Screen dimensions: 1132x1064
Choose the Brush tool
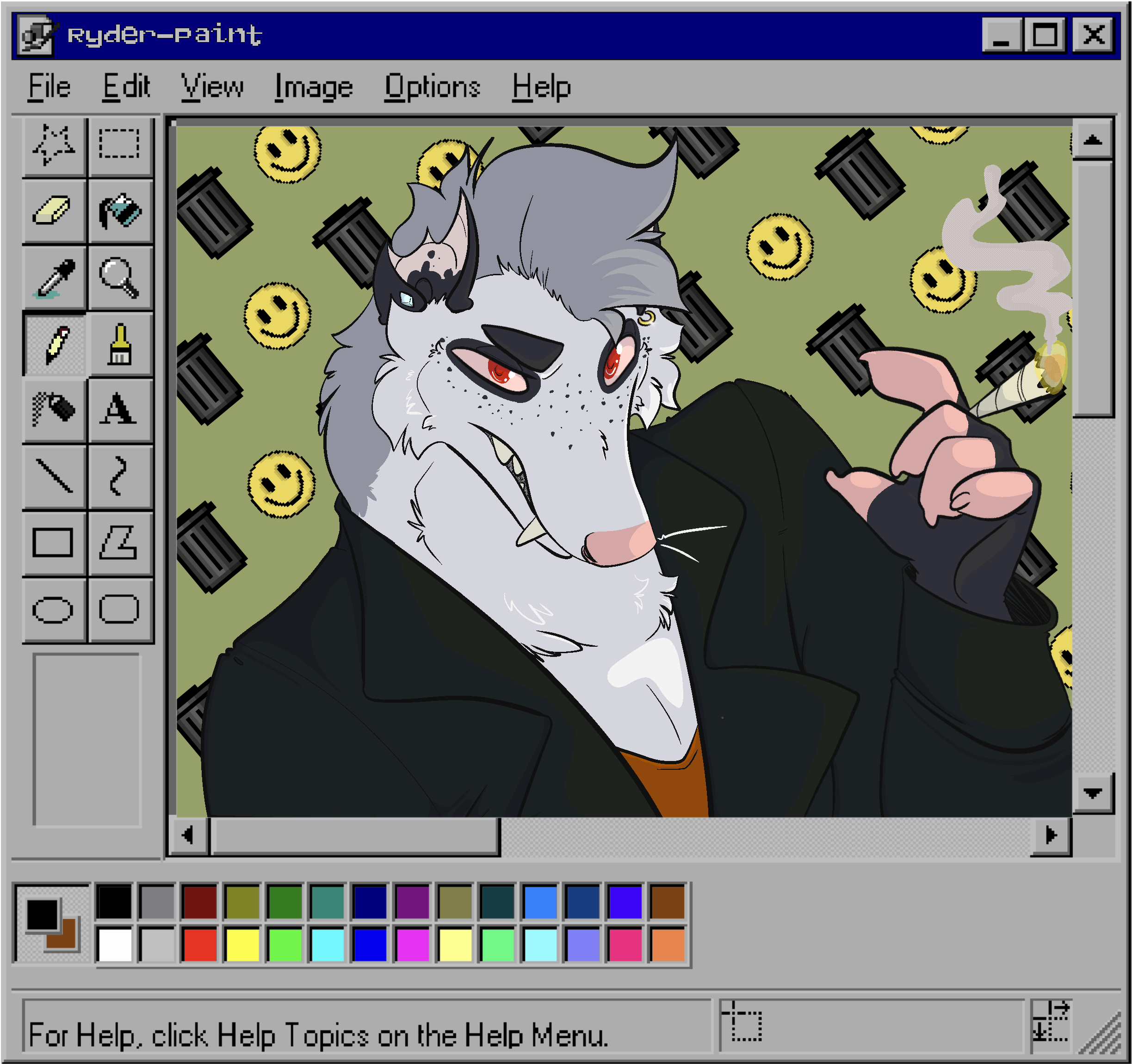click(x=119, y=345)
